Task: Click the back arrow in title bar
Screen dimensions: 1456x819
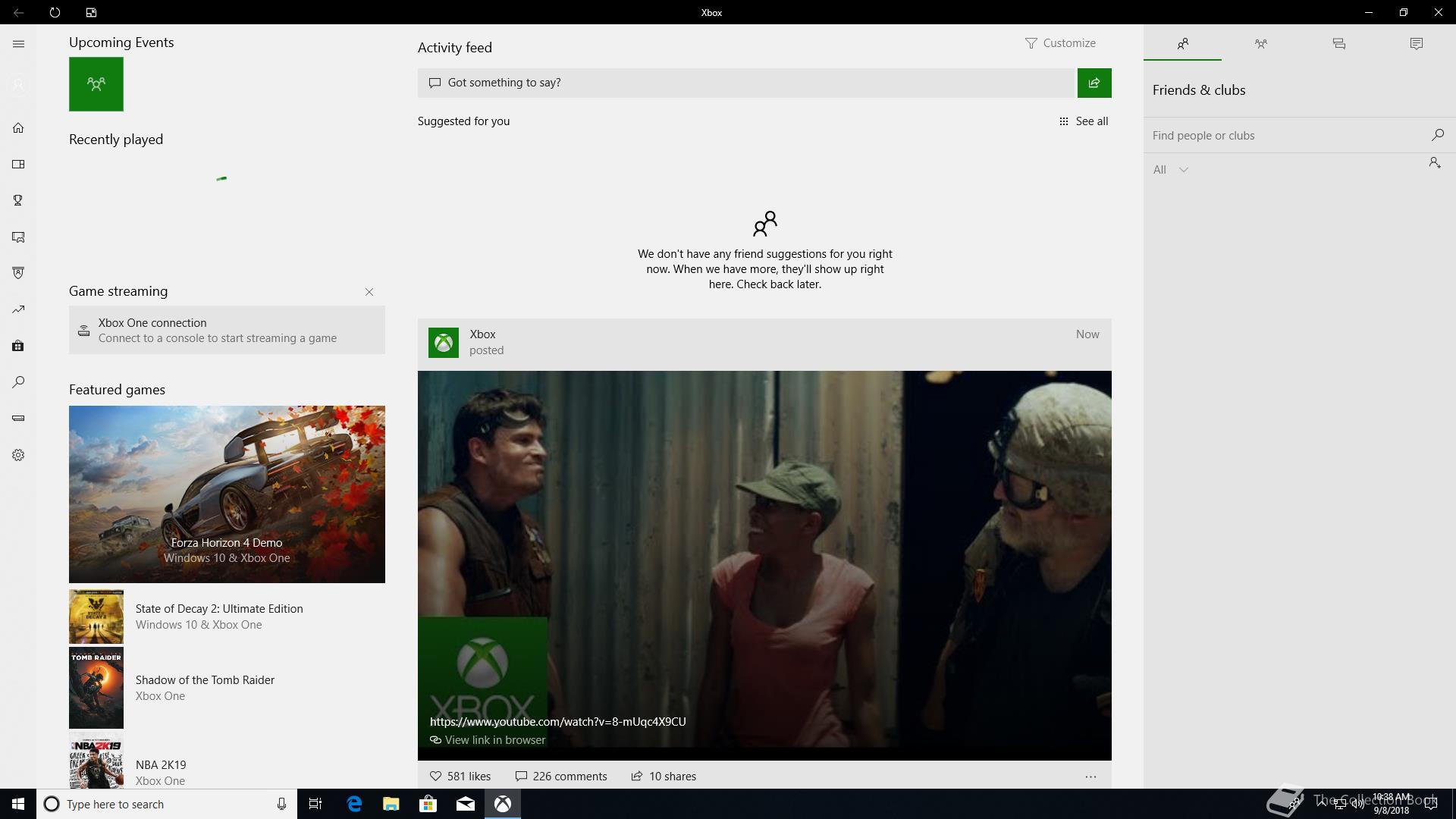Action: coord(18,12)
